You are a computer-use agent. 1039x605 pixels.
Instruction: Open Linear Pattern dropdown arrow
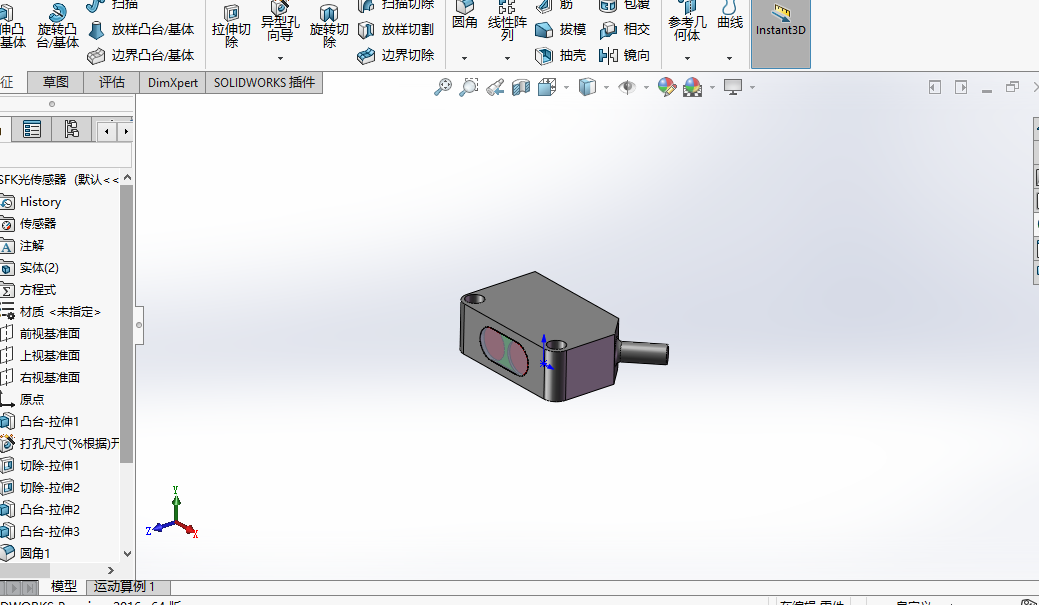tap(507, 58)
